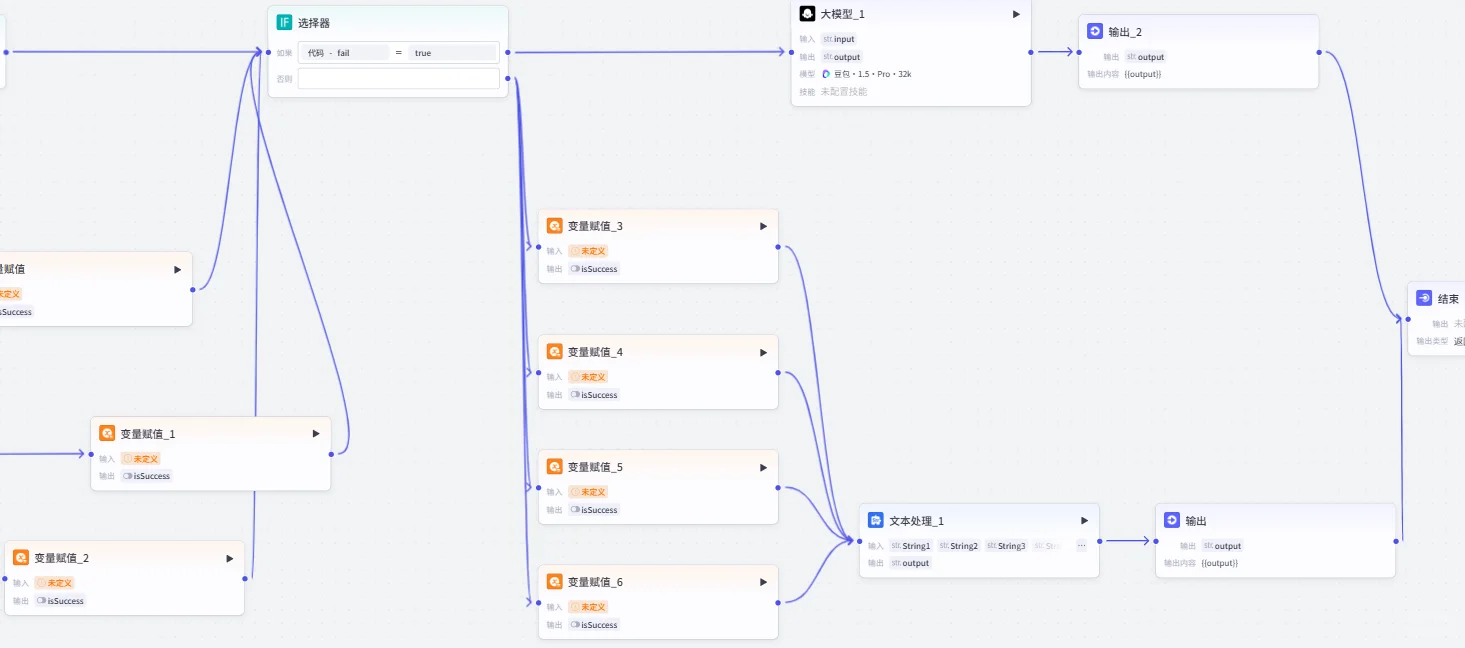This screenshot has height=648, width=1465.
Task: Run the 文本处理_1 node
Action: coord(1084,521)
